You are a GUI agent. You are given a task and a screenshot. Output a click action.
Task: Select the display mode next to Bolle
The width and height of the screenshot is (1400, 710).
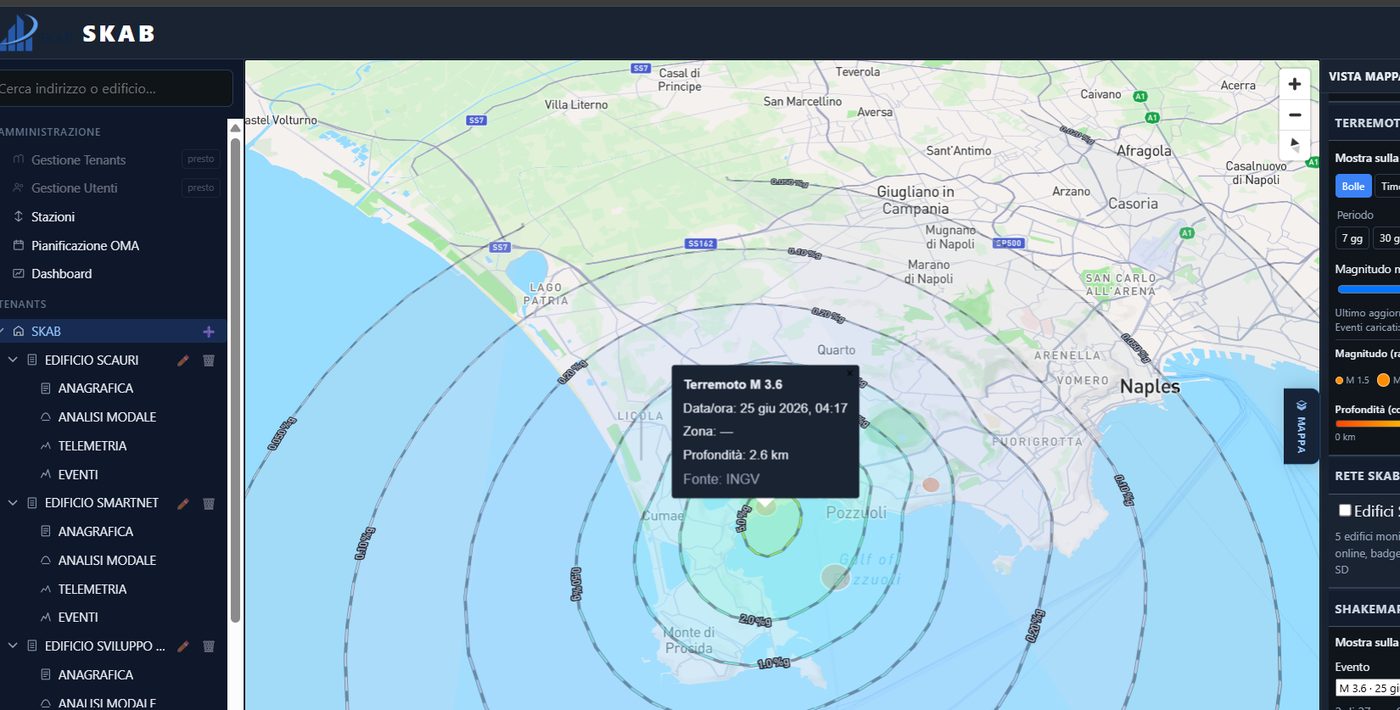point(1388,186)
